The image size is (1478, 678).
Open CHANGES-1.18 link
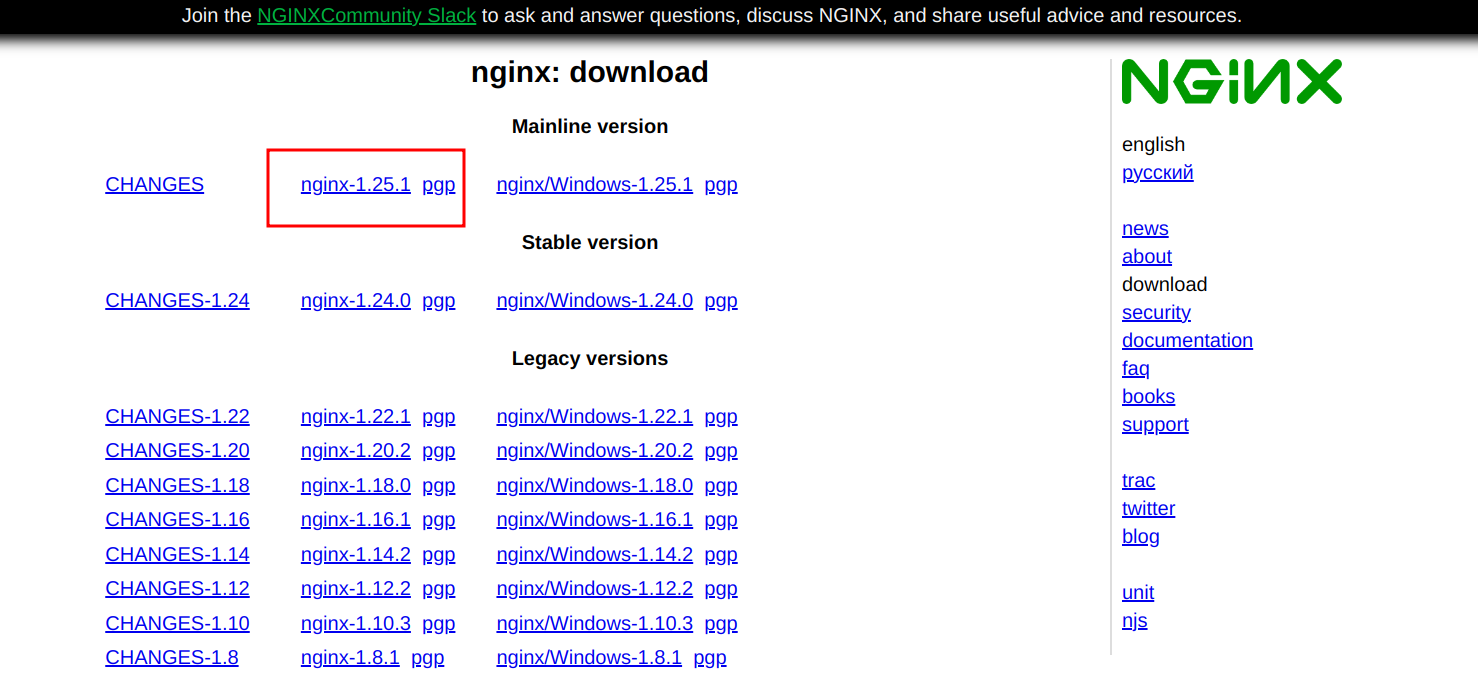178,485
